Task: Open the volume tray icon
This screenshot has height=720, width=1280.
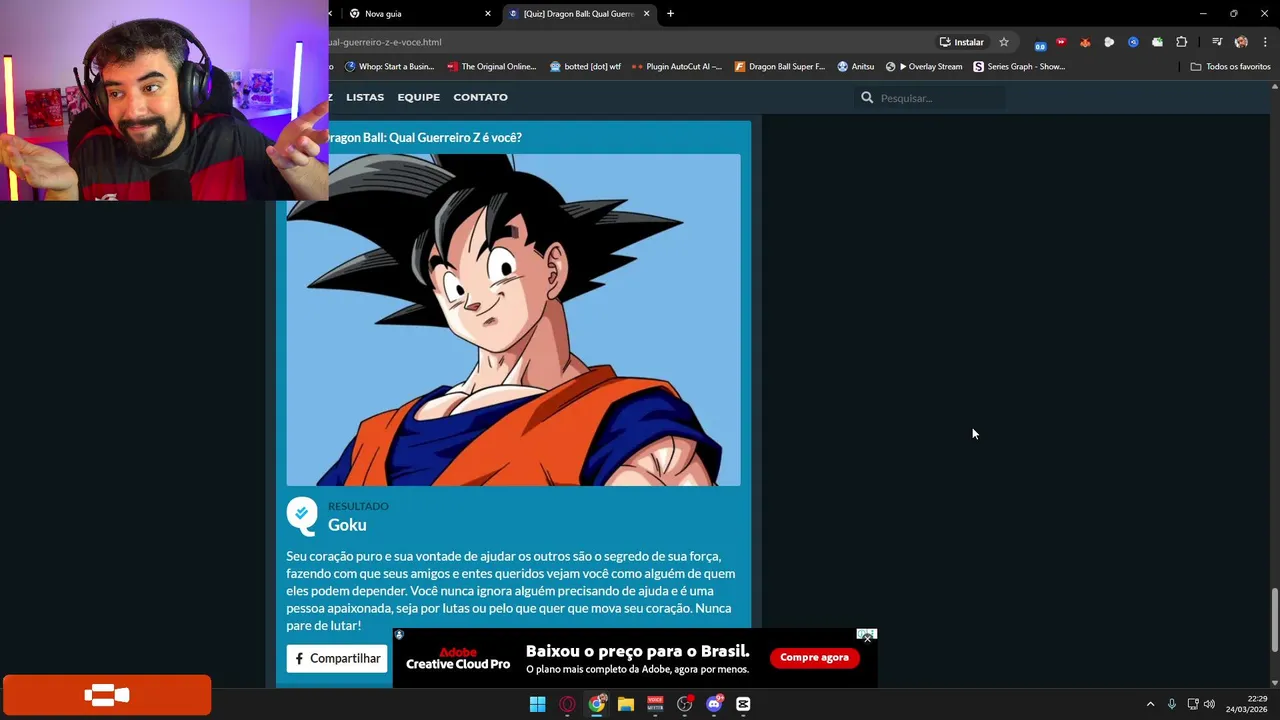Action: tap(1209, 704)
